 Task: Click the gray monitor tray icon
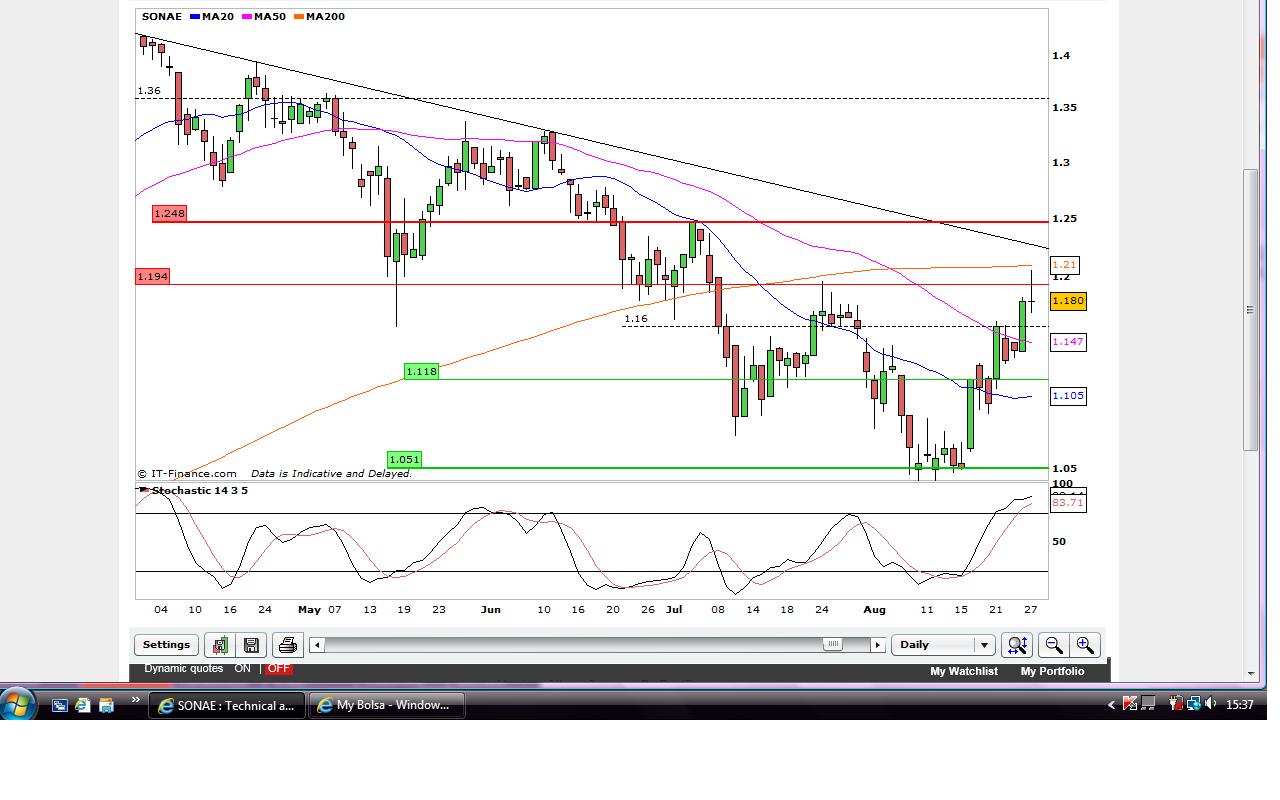[1149, 704]
